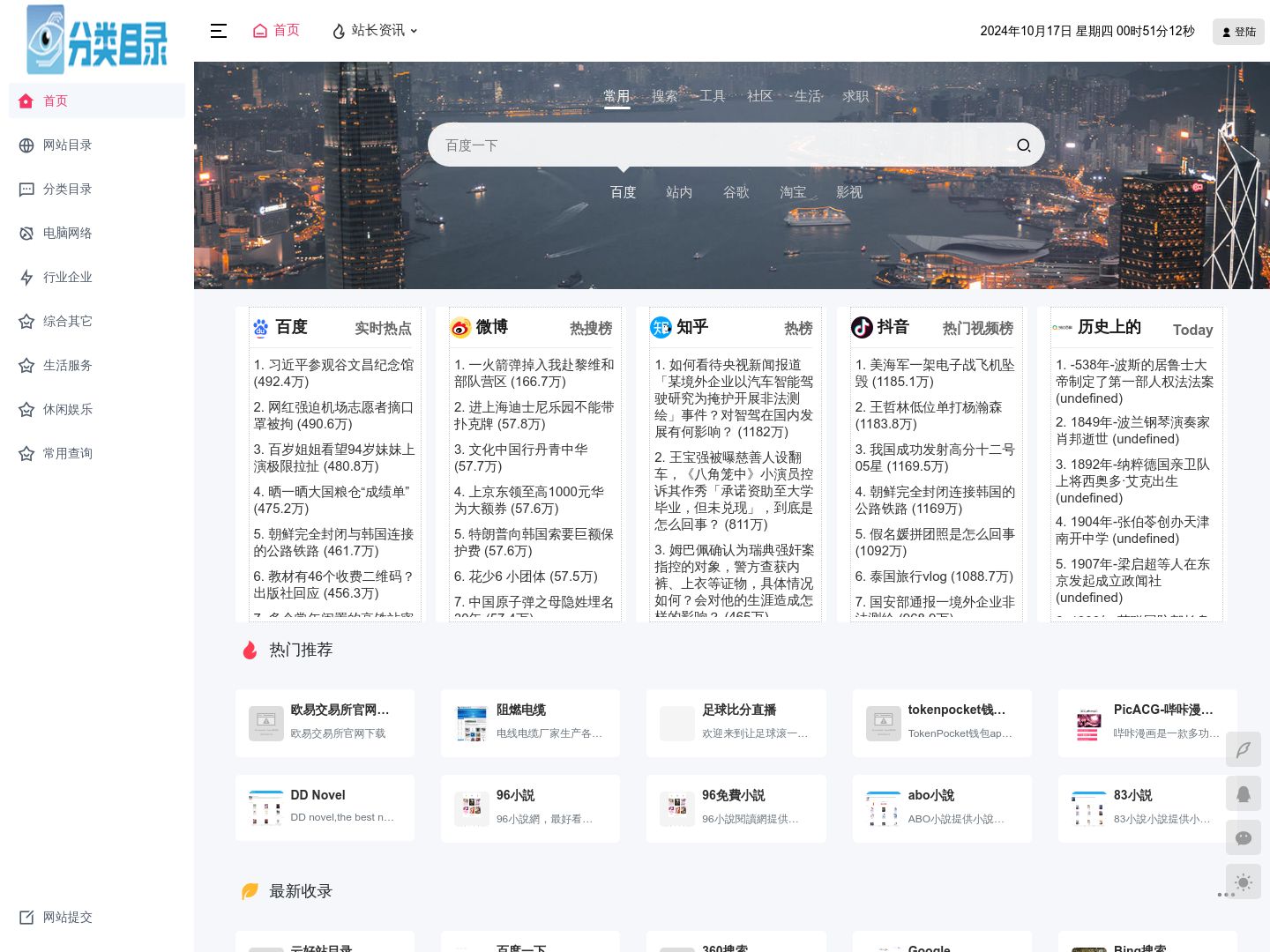Switch to the 社区 search tab
The image size is (1270, 952).
pyautogui.click(x=759, y=96)
